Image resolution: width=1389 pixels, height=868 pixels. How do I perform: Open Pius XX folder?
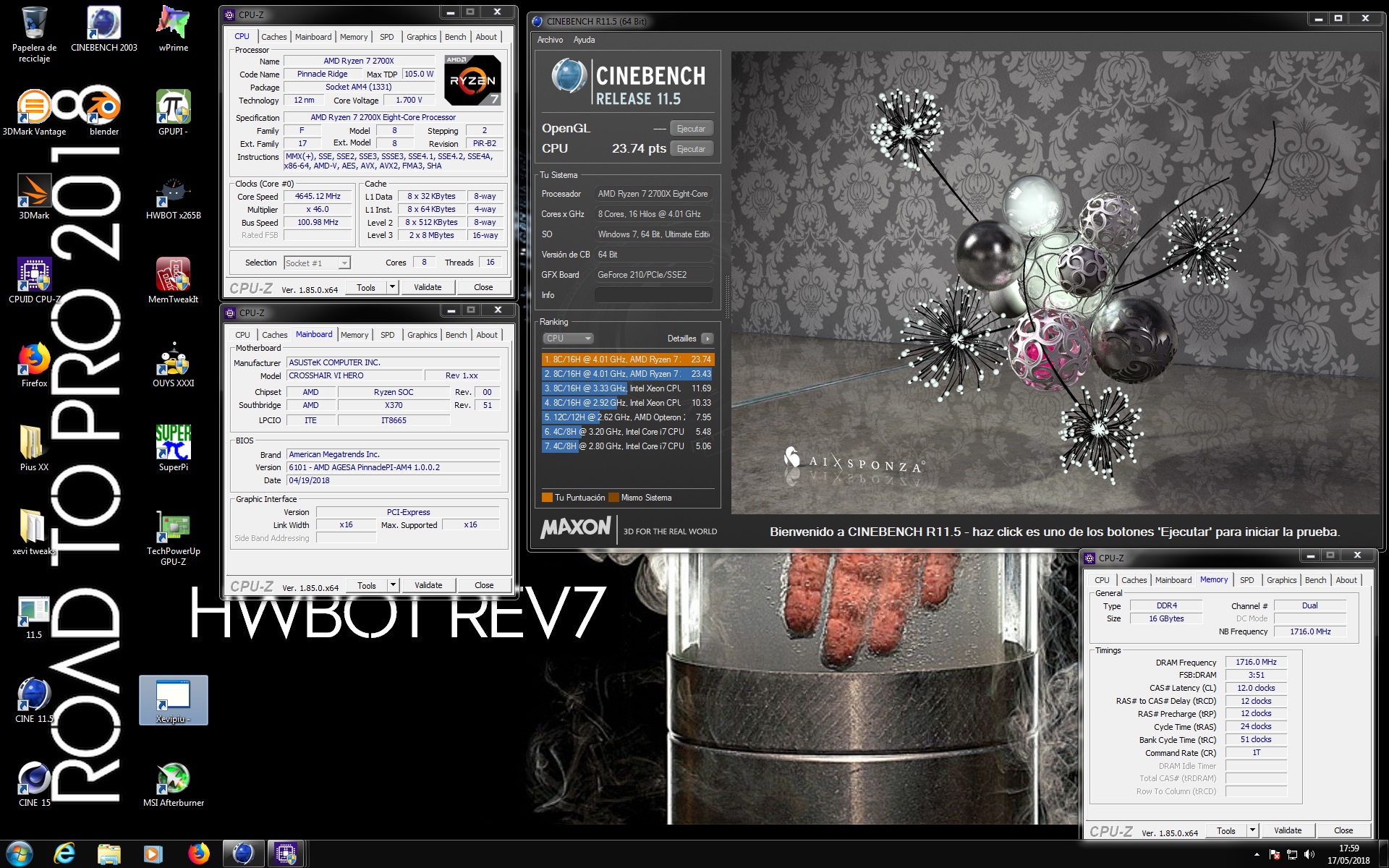click(34, 448)
